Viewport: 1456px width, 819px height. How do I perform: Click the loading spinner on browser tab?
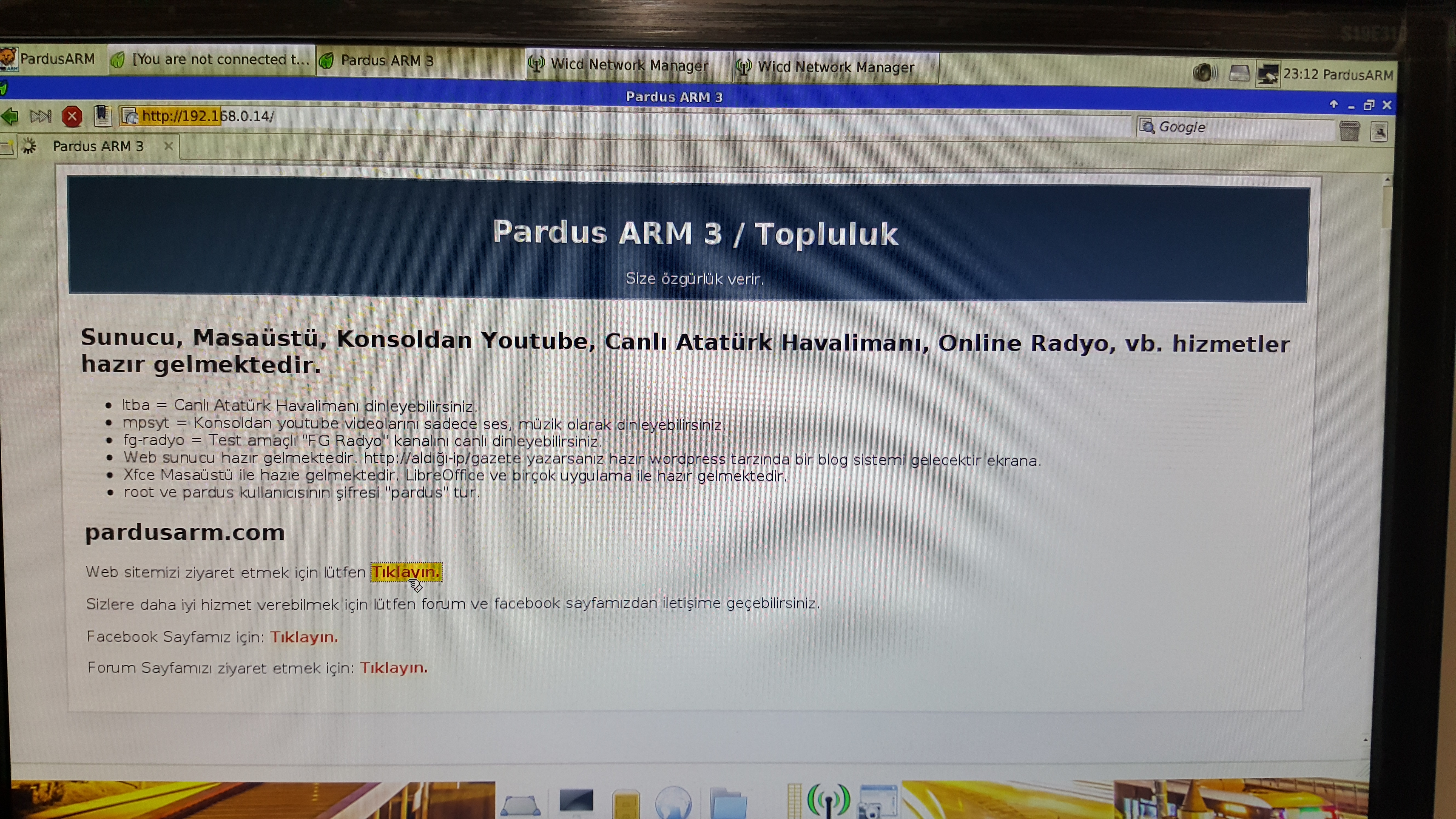tap(28, 146)
